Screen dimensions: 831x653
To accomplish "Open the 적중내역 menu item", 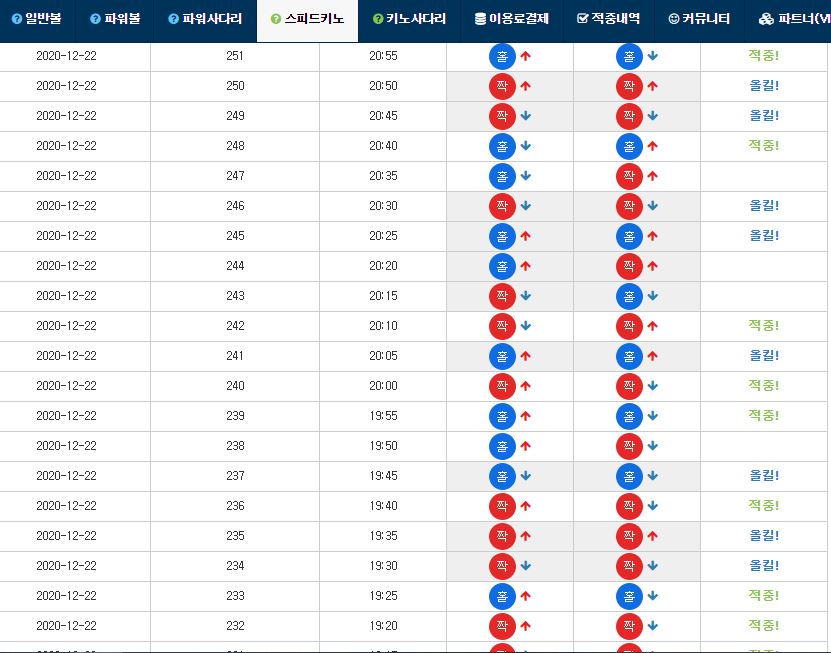I will 608,19.
